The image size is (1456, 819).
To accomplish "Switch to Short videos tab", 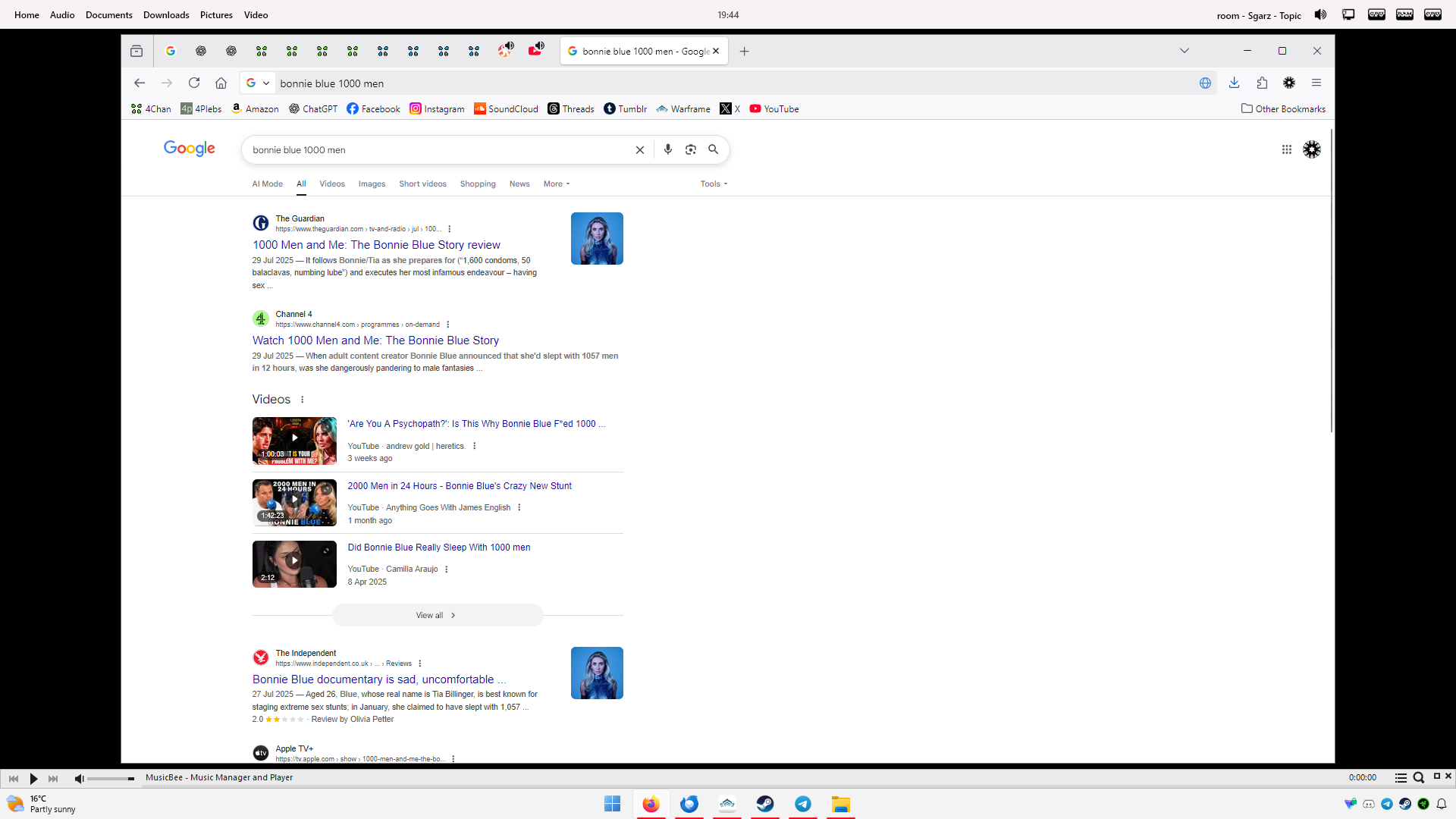I will 423,184.
